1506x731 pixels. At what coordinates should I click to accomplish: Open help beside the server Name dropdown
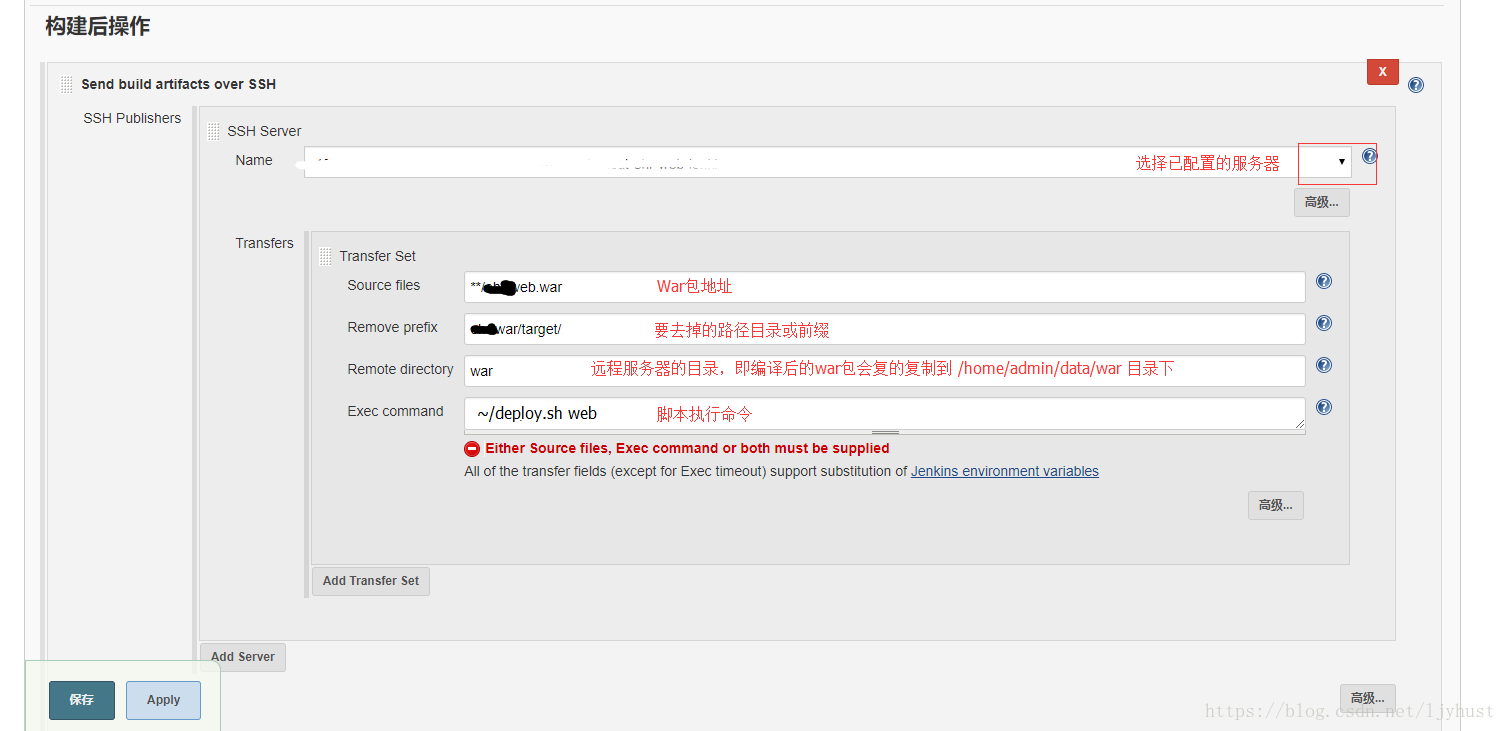tap(1369, 156)
